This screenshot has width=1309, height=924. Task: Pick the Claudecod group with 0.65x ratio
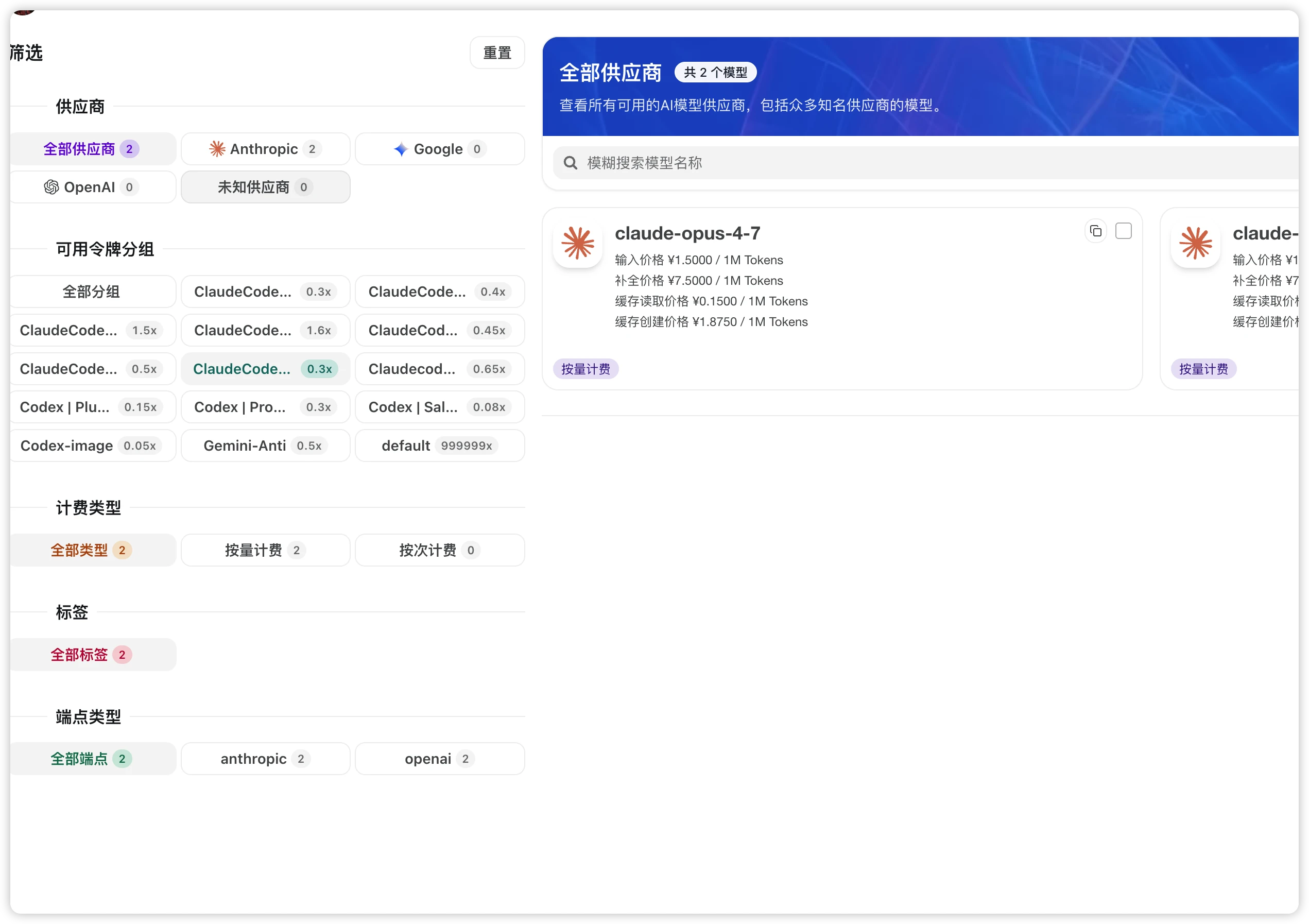coord(440,369)
